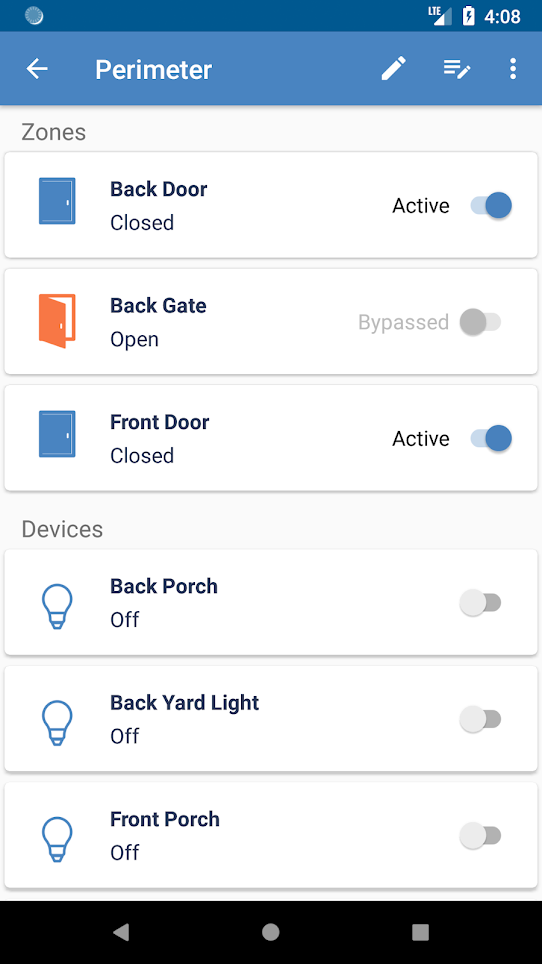The height and width of the screenshot is (964, 542).
Task: Open the three-dot overflow menu
Action: pos(513,69)
